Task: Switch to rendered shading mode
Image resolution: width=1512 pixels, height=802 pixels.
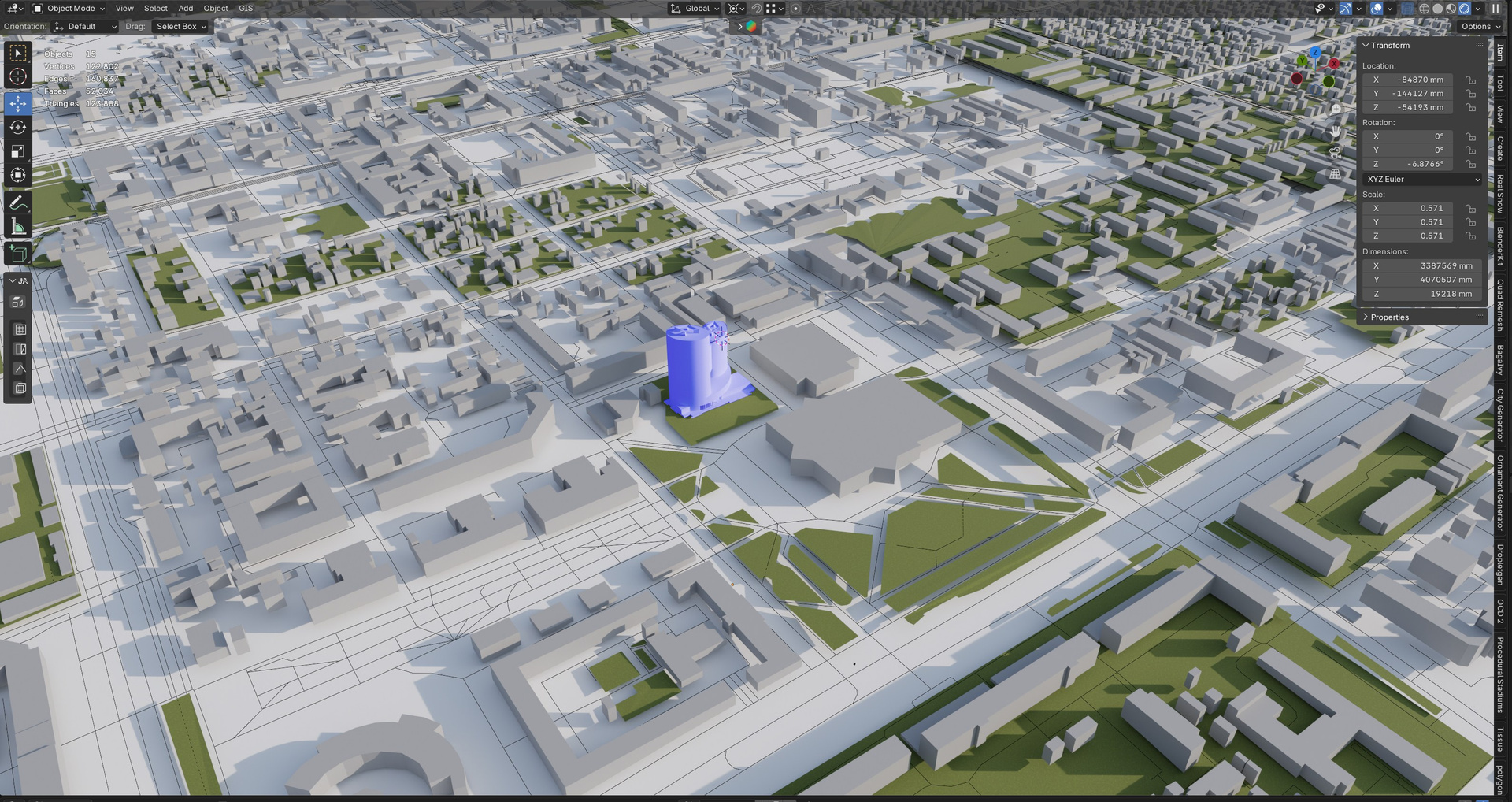Action: tap(1465, 9)
